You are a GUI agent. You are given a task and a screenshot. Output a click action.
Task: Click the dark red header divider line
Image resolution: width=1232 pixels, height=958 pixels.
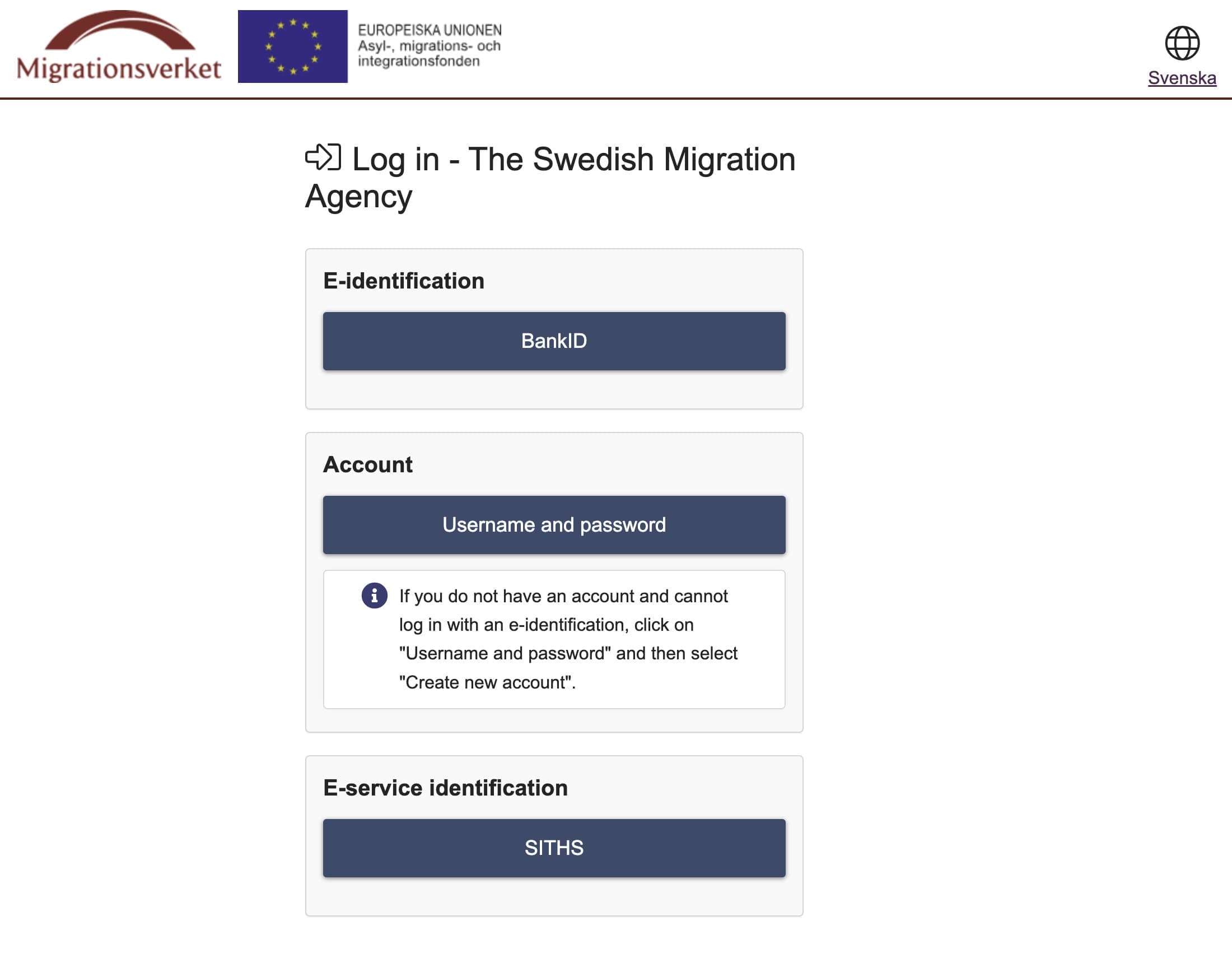click(x=616, y=99)
